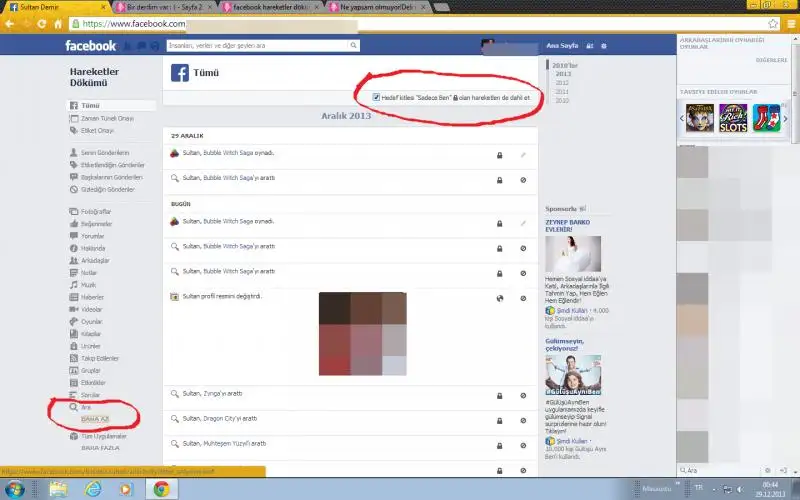Jump to 2012 in the year timeline
Image resolution: width=800 pixels, height=500 pixels.
point(562,83)
